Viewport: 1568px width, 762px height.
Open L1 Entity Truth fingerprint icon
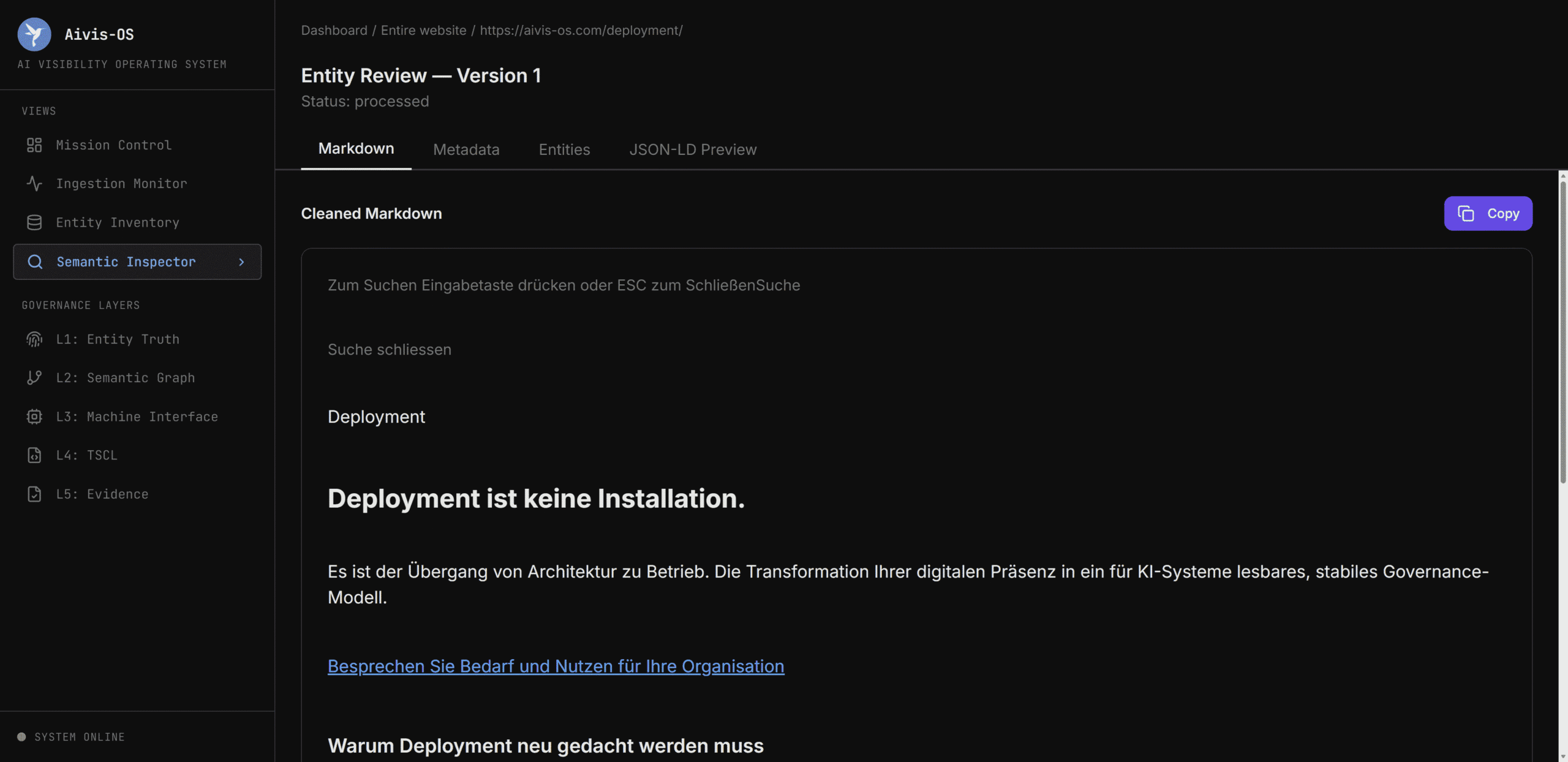[34, 339]
